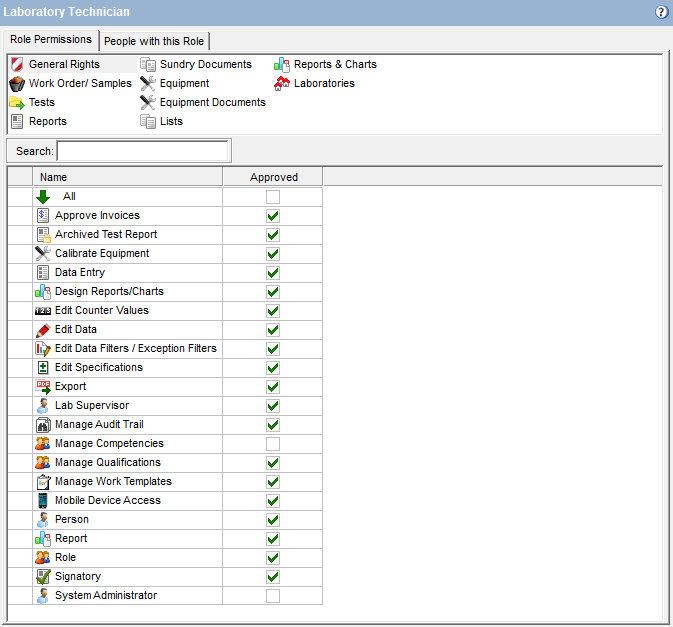Open the Sundry Documents icon
Viewport: 673px width, 627px height.
[148, 64]
